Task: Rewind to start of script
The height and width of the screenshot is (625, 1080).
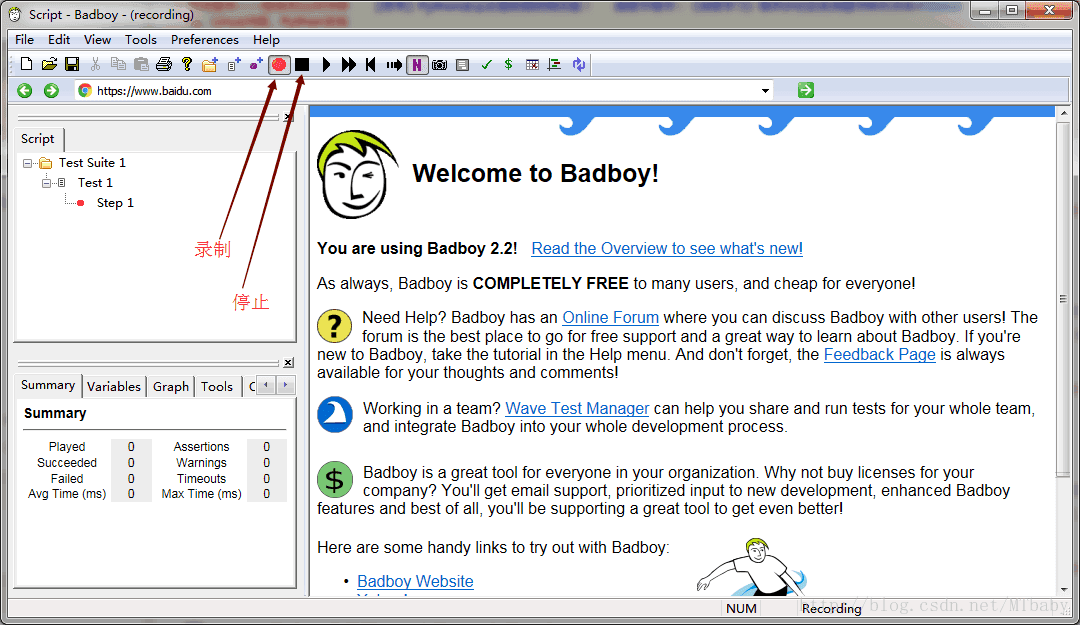Action: point(371,65)
